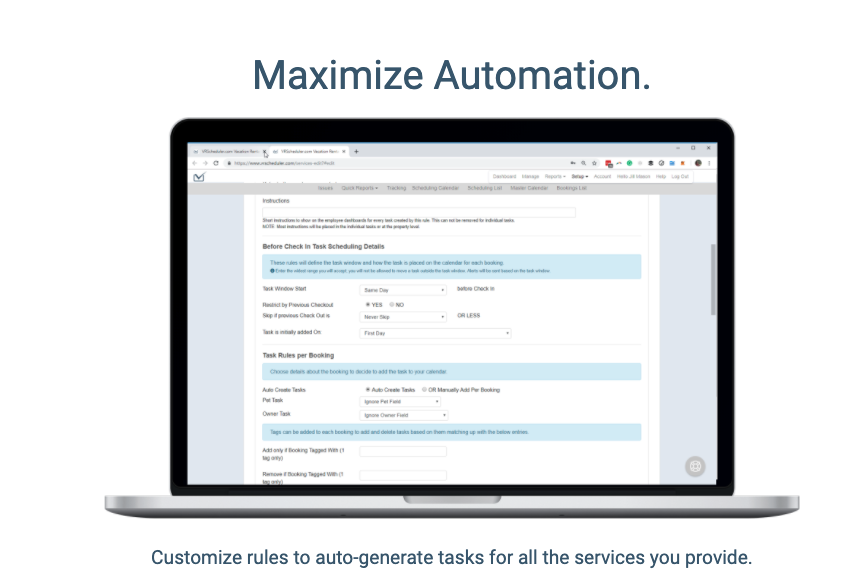
Task: Open the Never Skip dropdown
Action: pyautogui.click(x=403, y=317)
